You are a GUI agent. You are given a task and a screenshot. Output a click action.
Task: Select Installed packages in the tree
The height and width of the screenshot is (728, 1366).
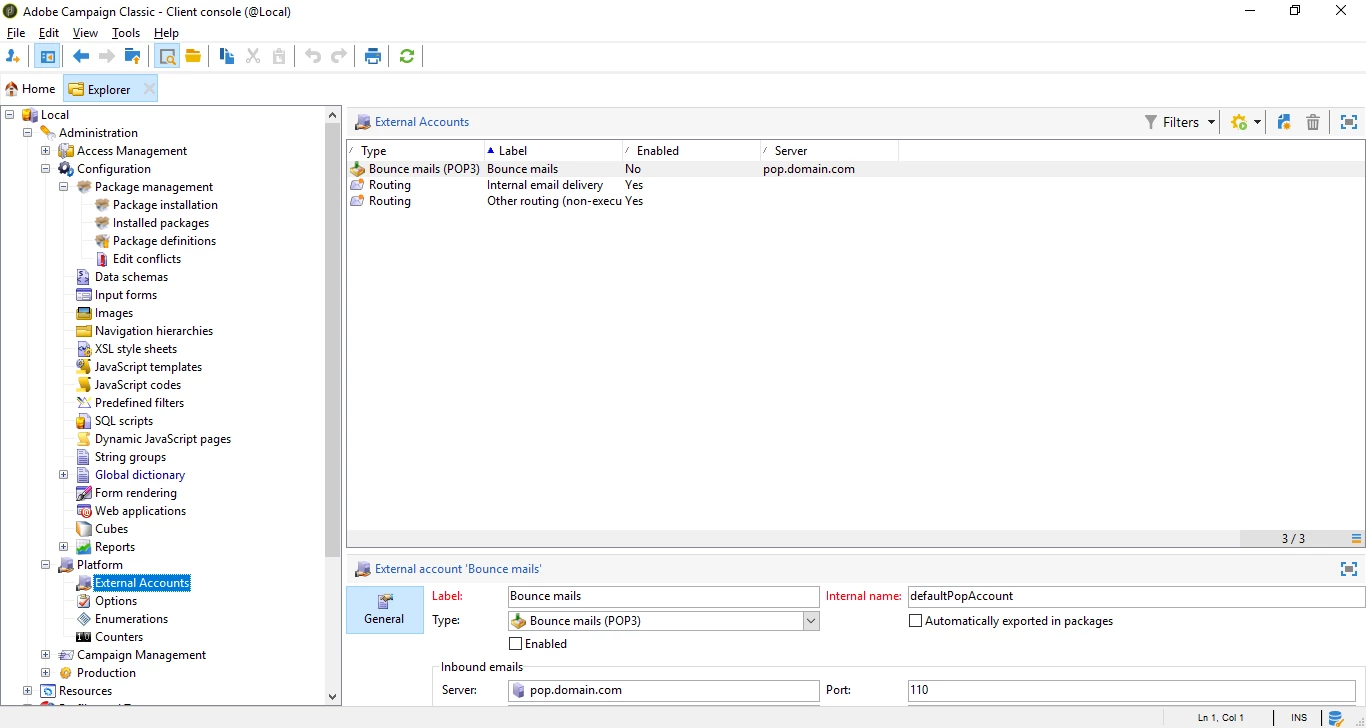[161, 223]
